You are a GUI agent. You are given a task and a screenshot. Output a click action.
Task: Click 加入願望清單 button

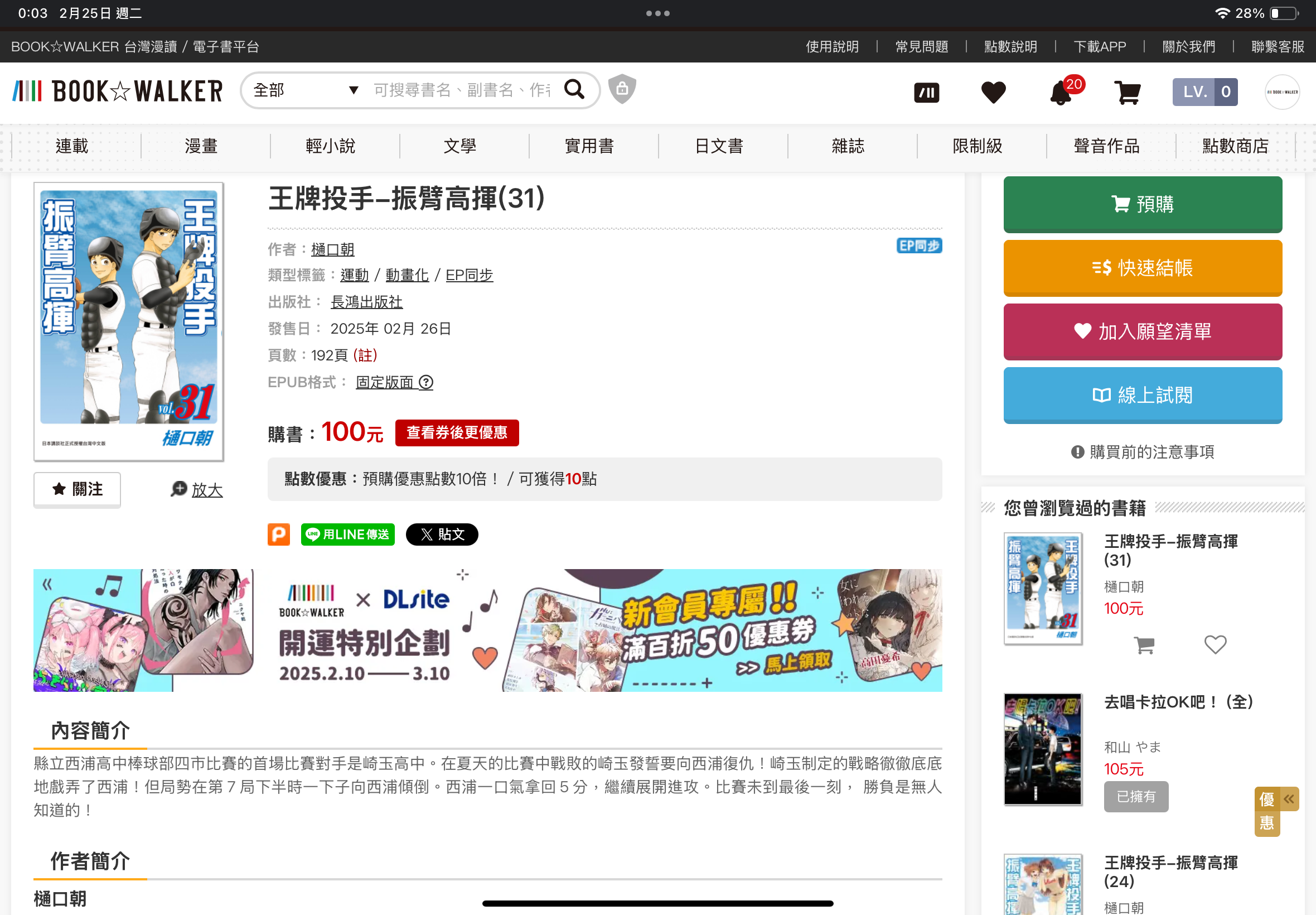tap(1143, 331)
